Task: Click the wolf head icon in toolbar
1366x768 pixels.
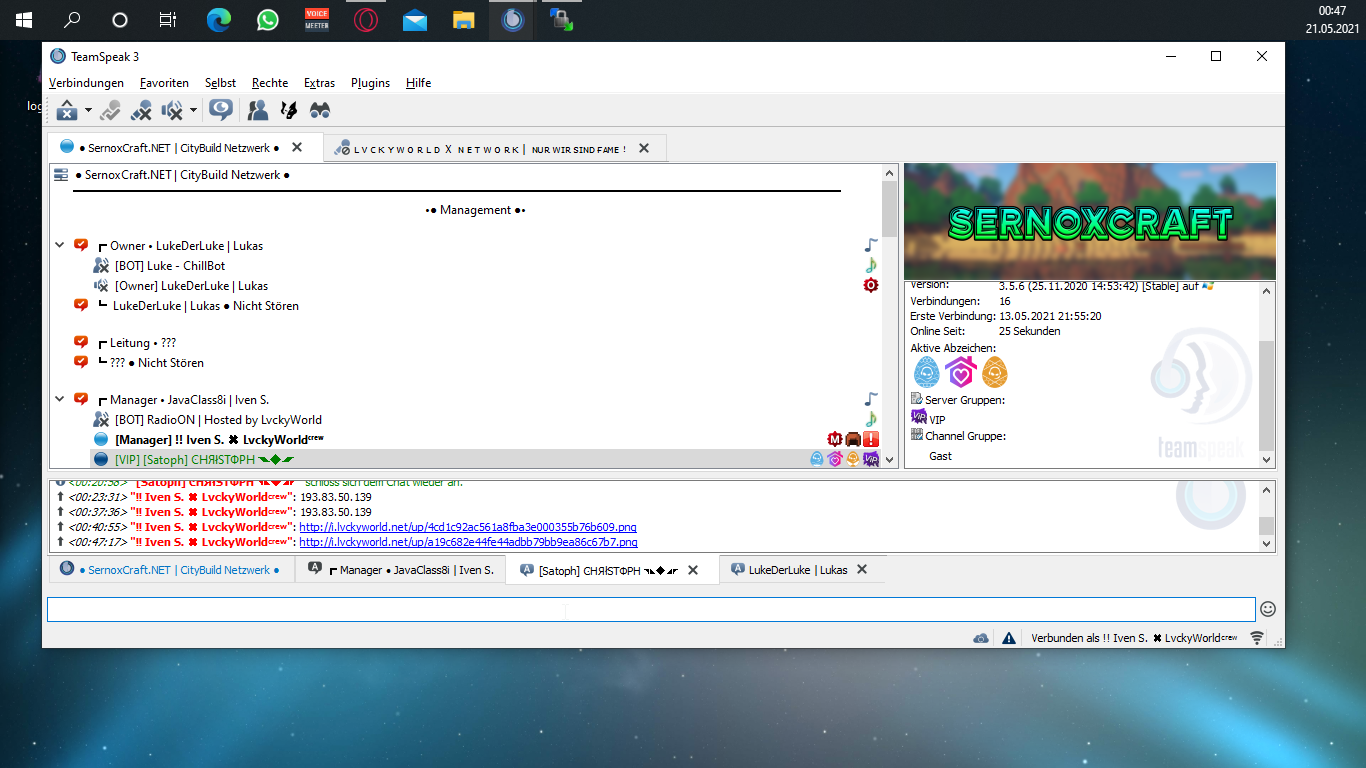Action: pos(289,110)
